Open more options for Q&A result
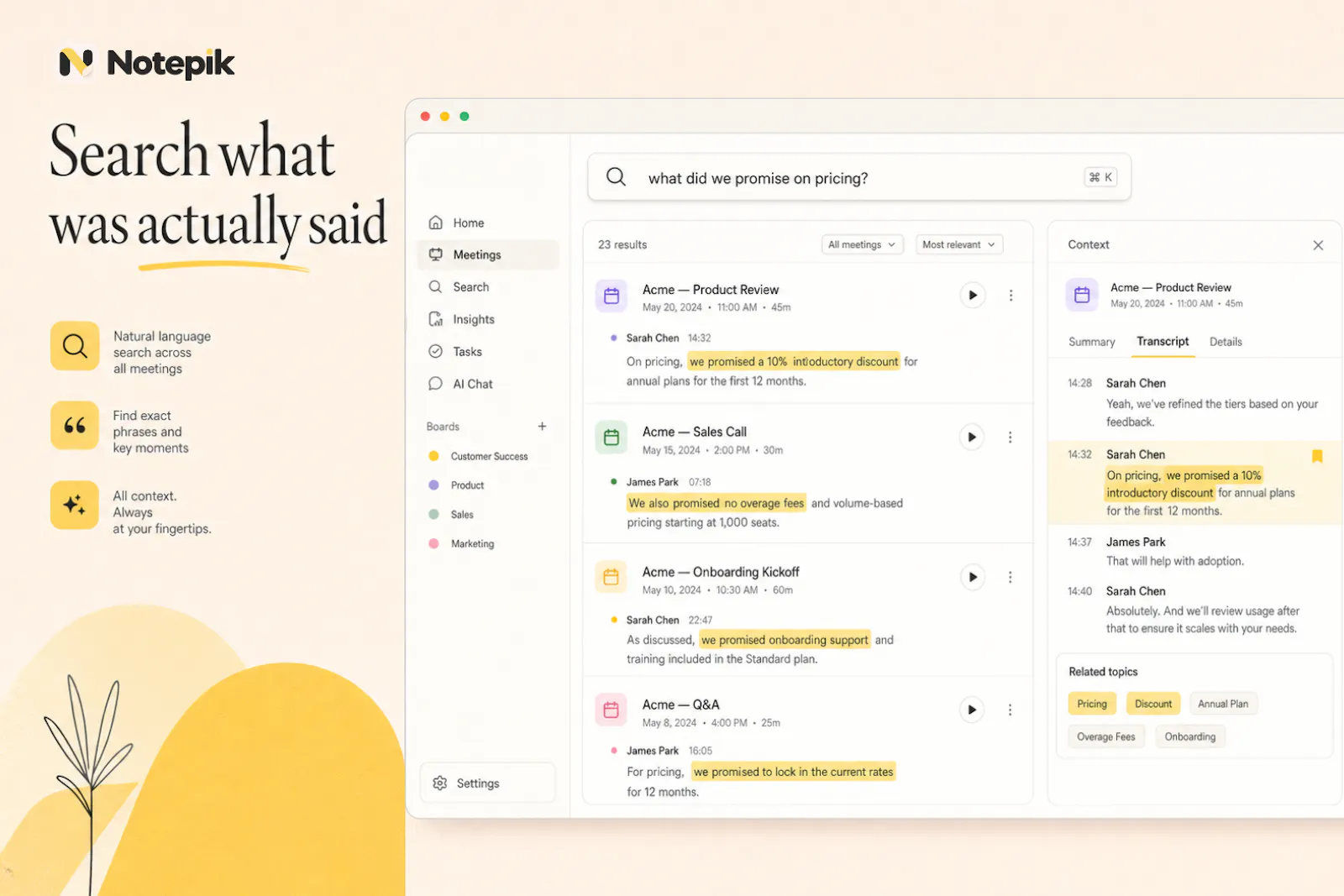The width and height of the screenshot is (1344, 896). tap(1011, 710)
